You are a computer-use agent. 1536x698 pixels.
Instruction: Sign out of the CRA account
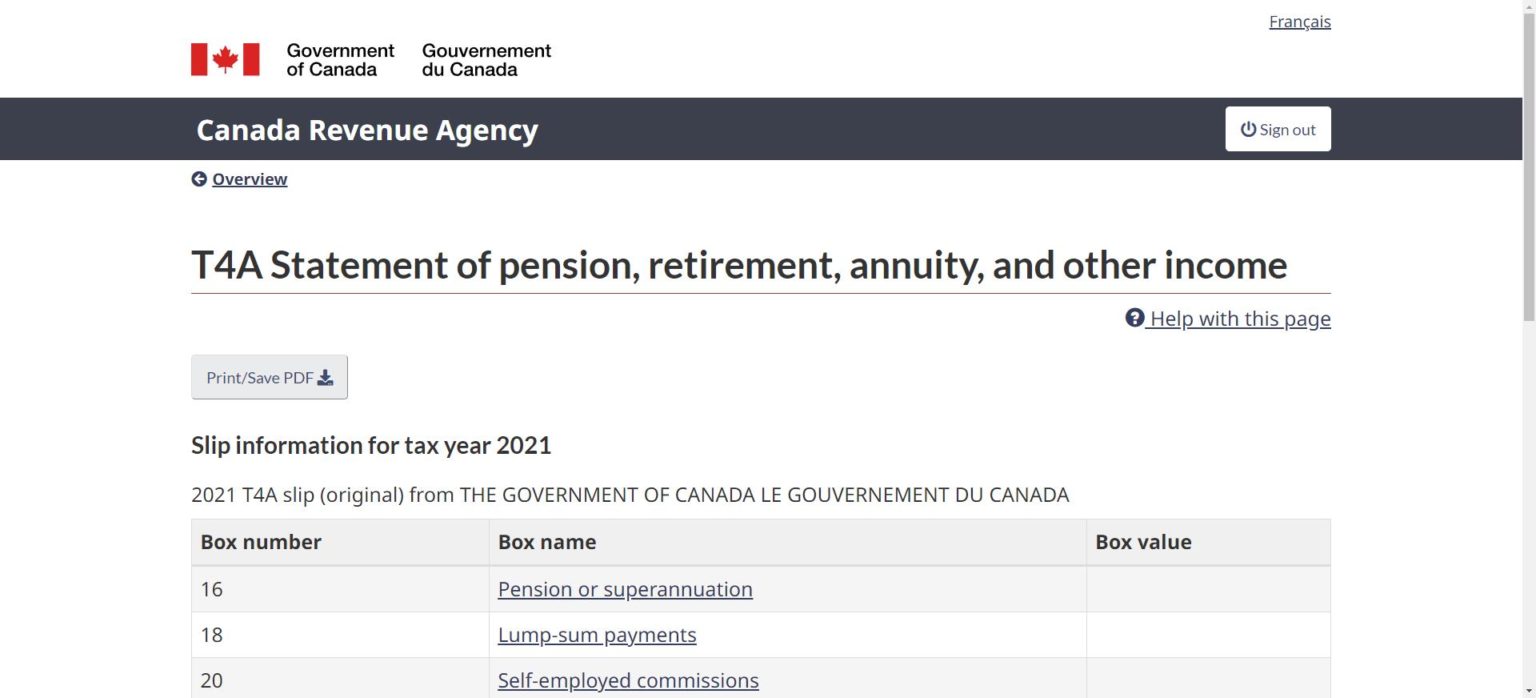pyautogui.click(x=1278, y=129)
